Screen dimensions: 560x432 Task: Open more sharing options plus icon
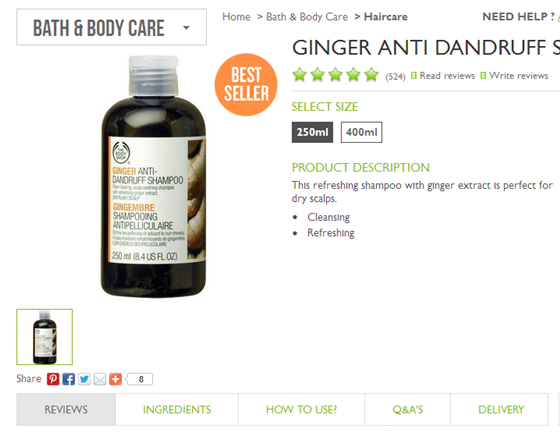click(115, 379)
